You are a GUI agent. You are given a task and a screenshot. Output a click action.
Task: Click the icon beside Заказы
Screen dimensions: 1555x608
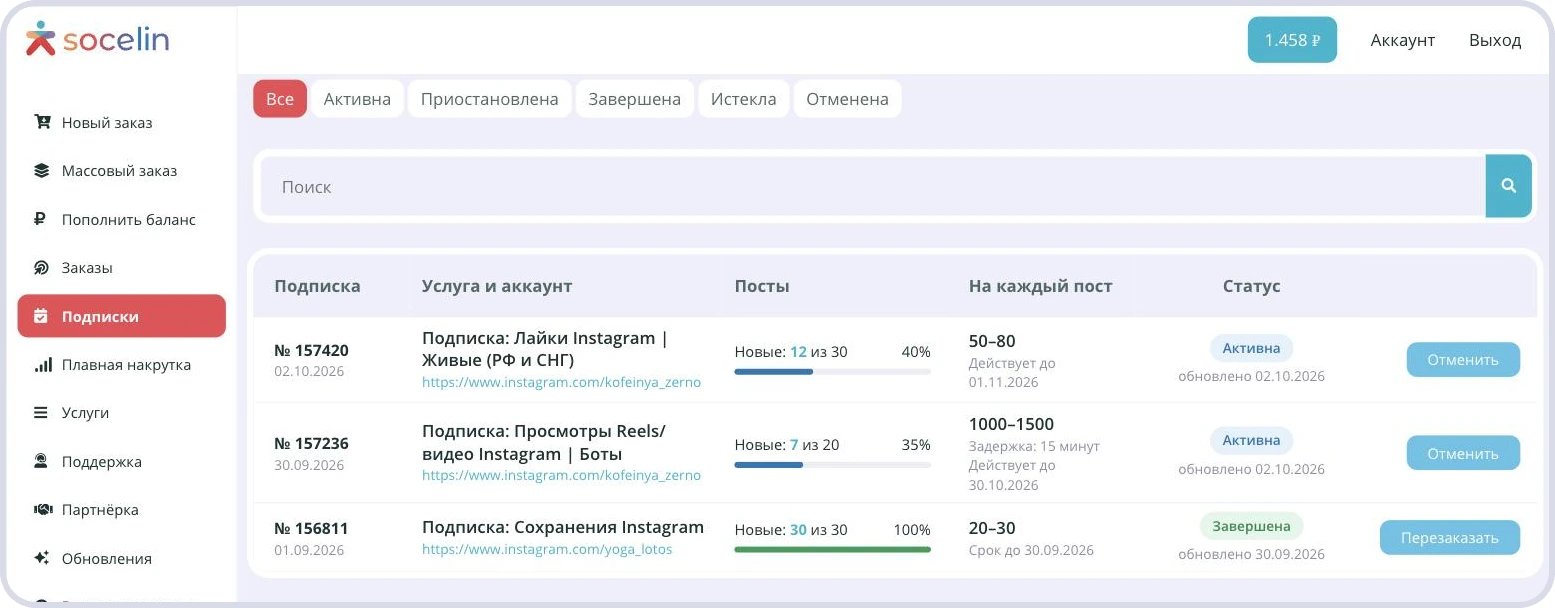42,268
